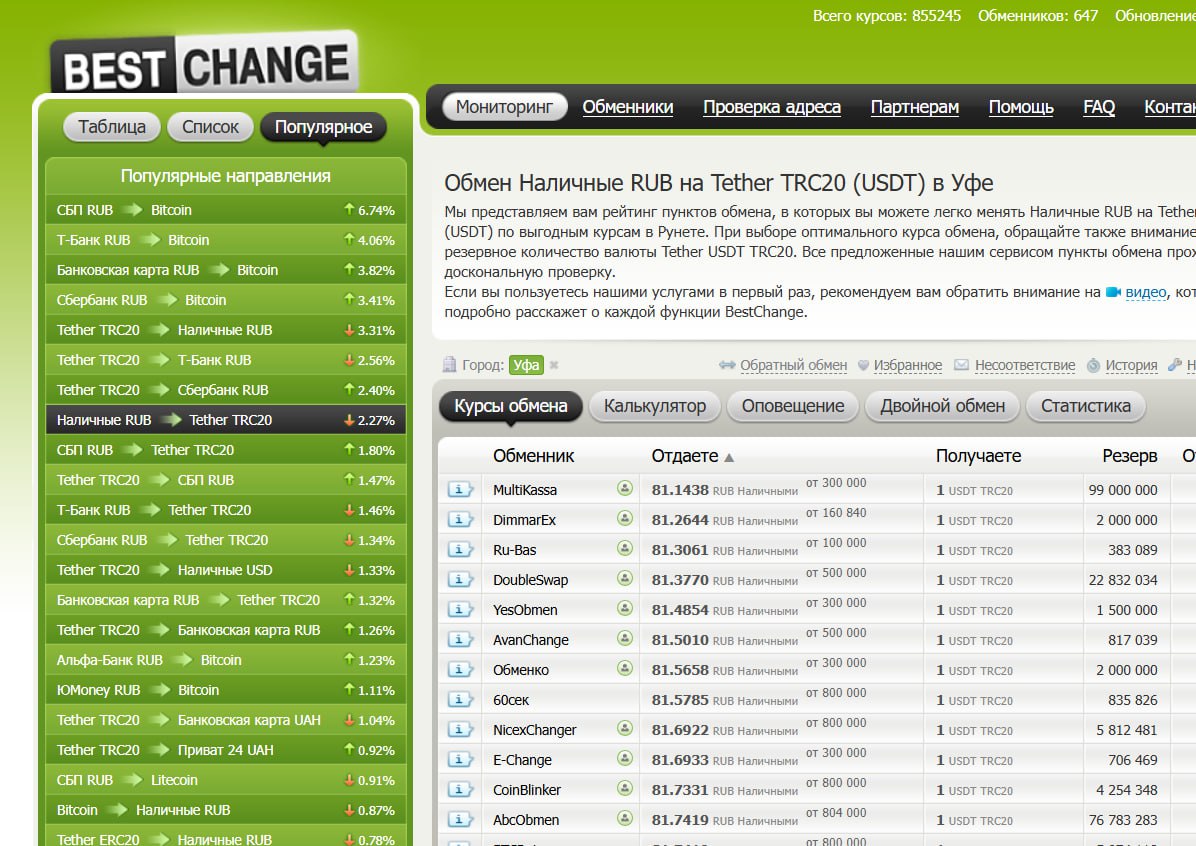Sort table by Обменник column
This screenshot has height=846, width=1196.
tap(533, 456)
